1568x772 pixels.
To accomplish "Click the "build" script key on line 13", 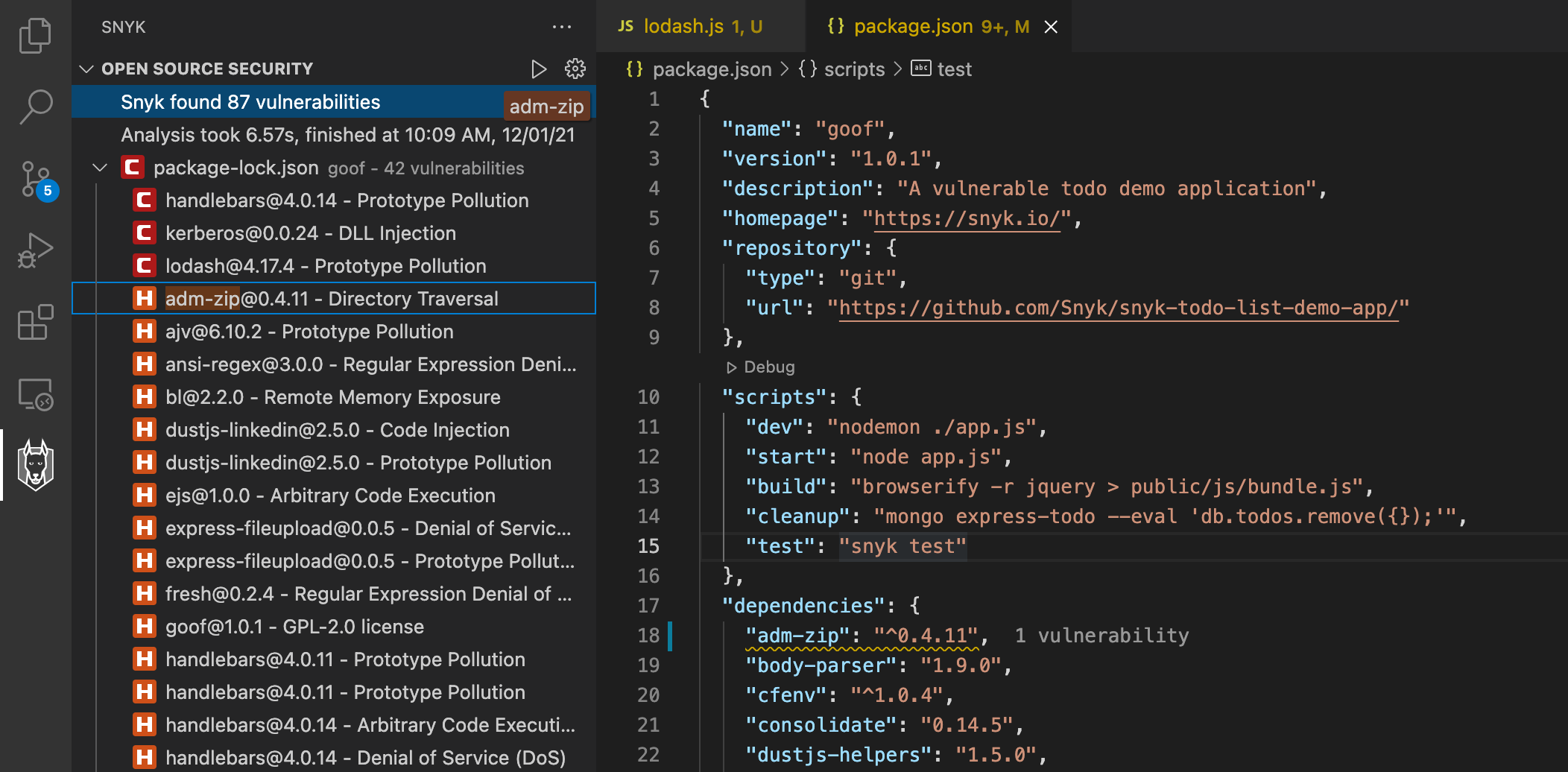I will pos(785,487).
